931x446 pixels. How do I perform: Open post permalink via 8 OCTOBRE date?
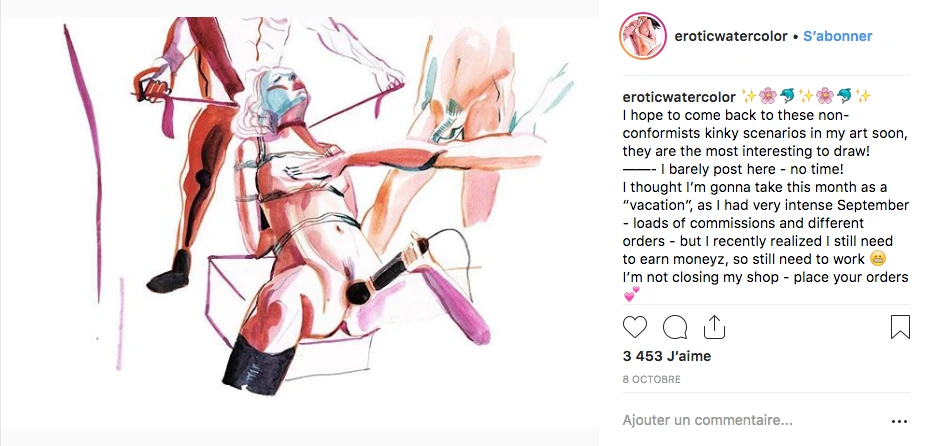652,379
